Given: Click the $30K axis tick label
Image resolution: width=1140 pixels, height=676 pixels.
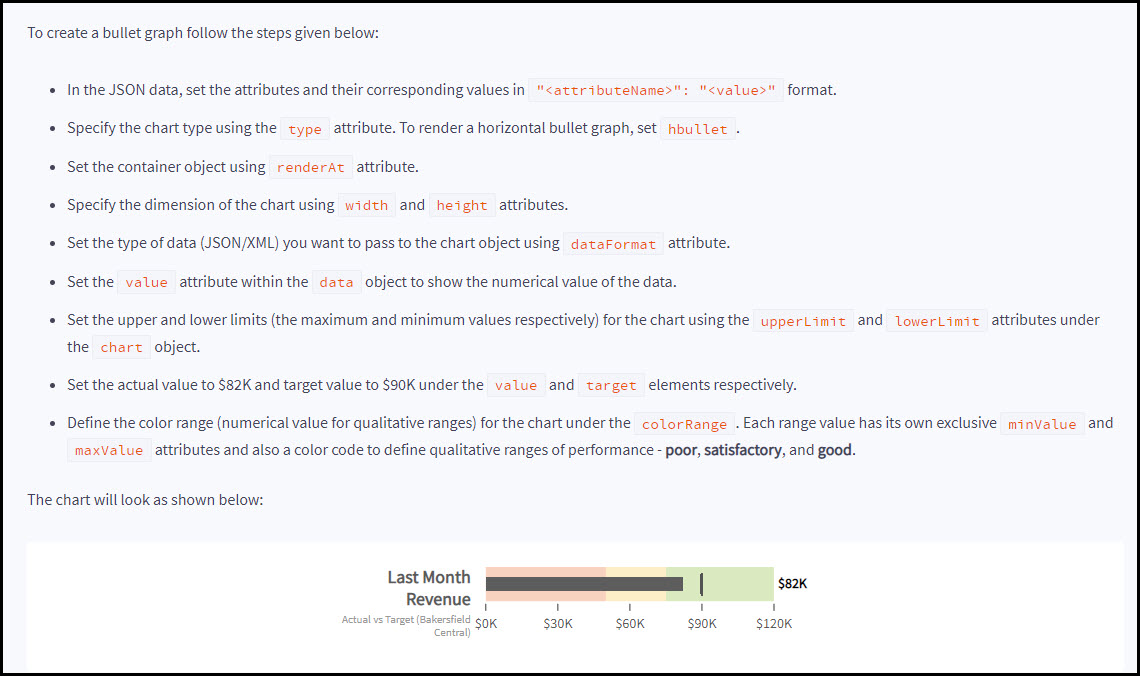Looking at the screenshot, I should 558,624.
